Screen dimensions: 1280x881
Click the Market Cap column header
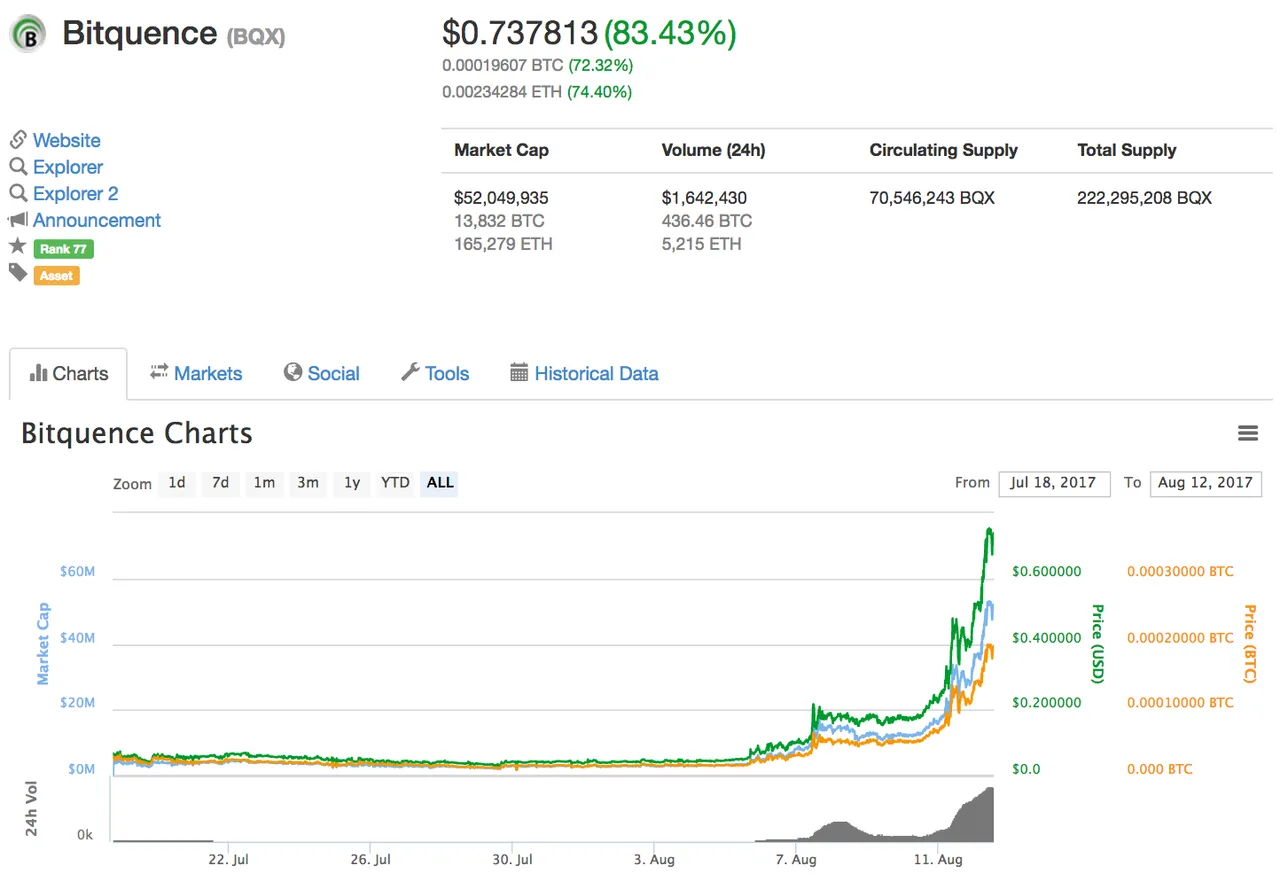(x=502, y=151)
